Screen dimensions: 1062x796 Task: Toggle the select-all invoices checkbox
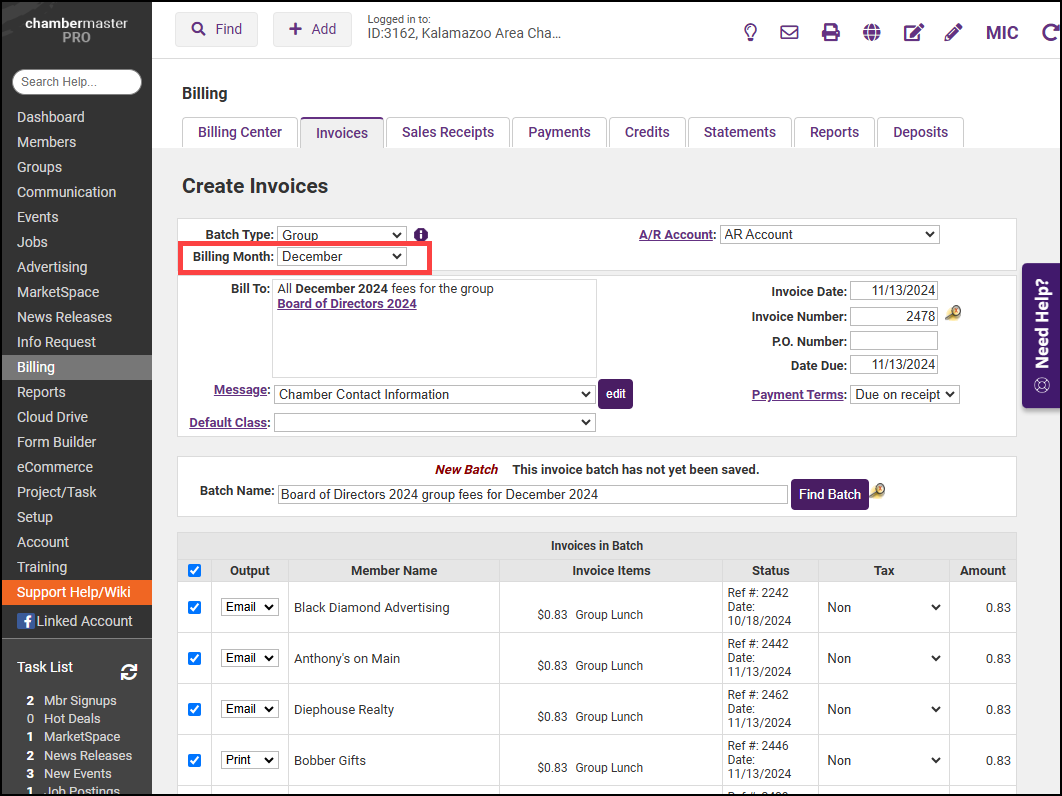tap(195, 570)
